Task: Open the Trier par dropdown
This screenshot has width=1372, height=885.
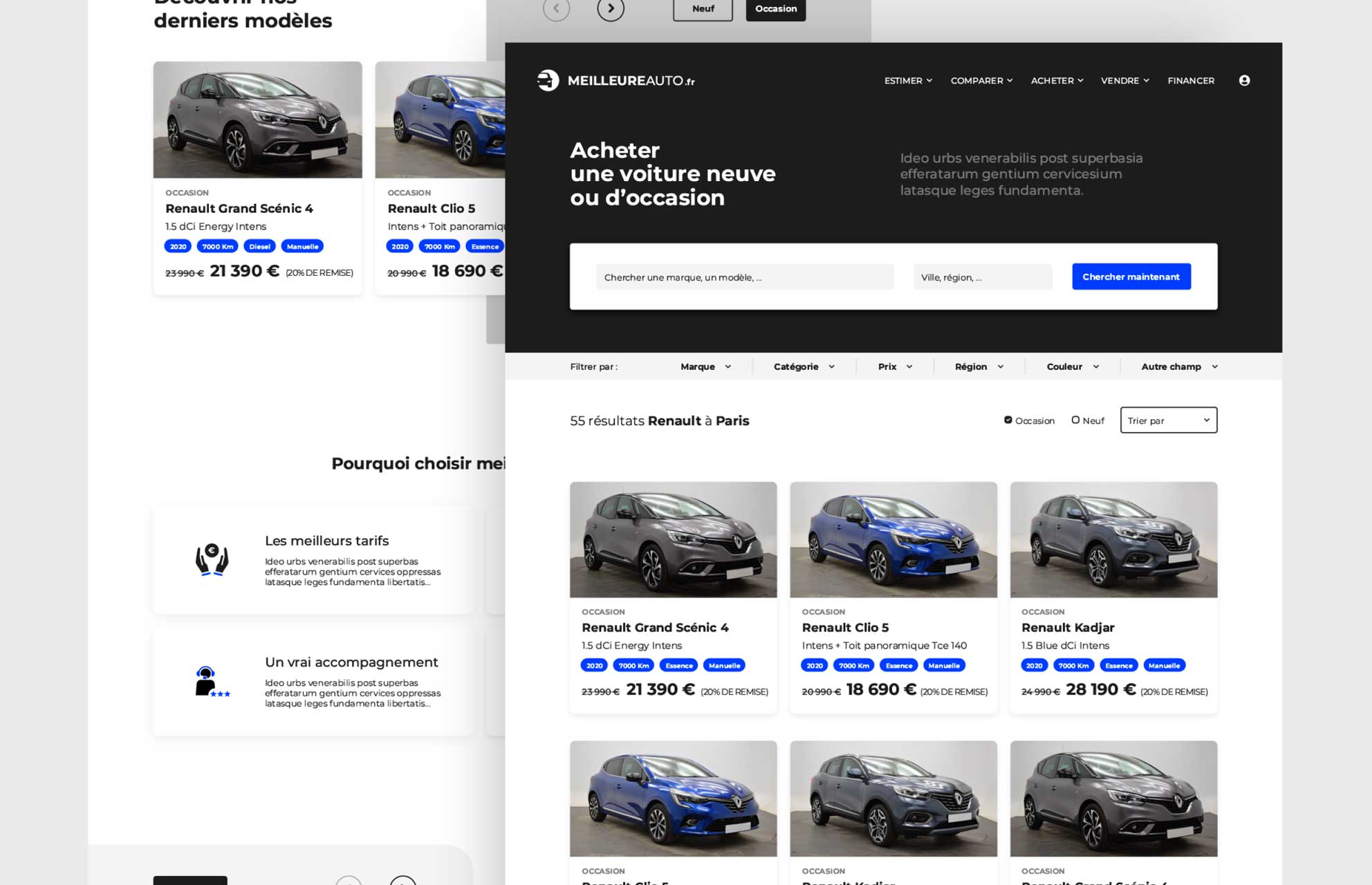Action: (x=1169, y=420)
